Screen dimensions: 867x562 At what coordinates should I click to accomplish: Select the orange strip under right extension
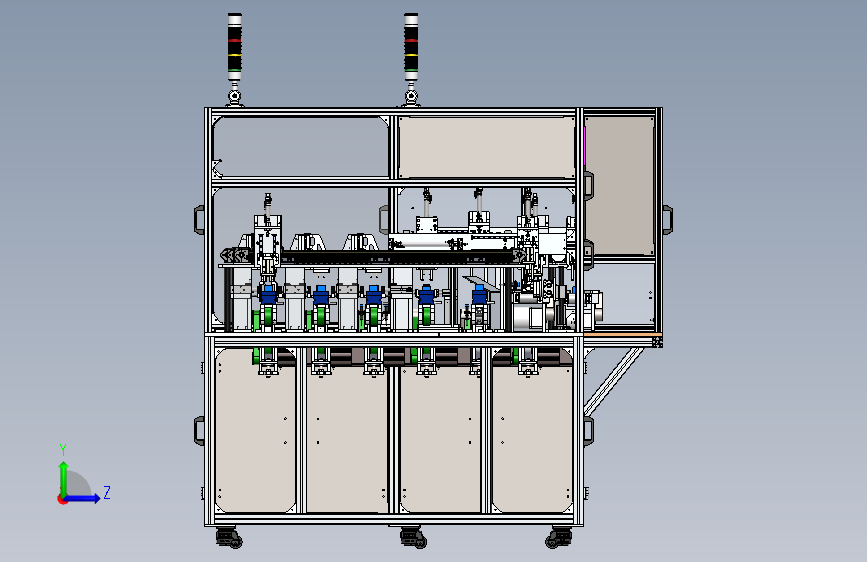(623, 335)
